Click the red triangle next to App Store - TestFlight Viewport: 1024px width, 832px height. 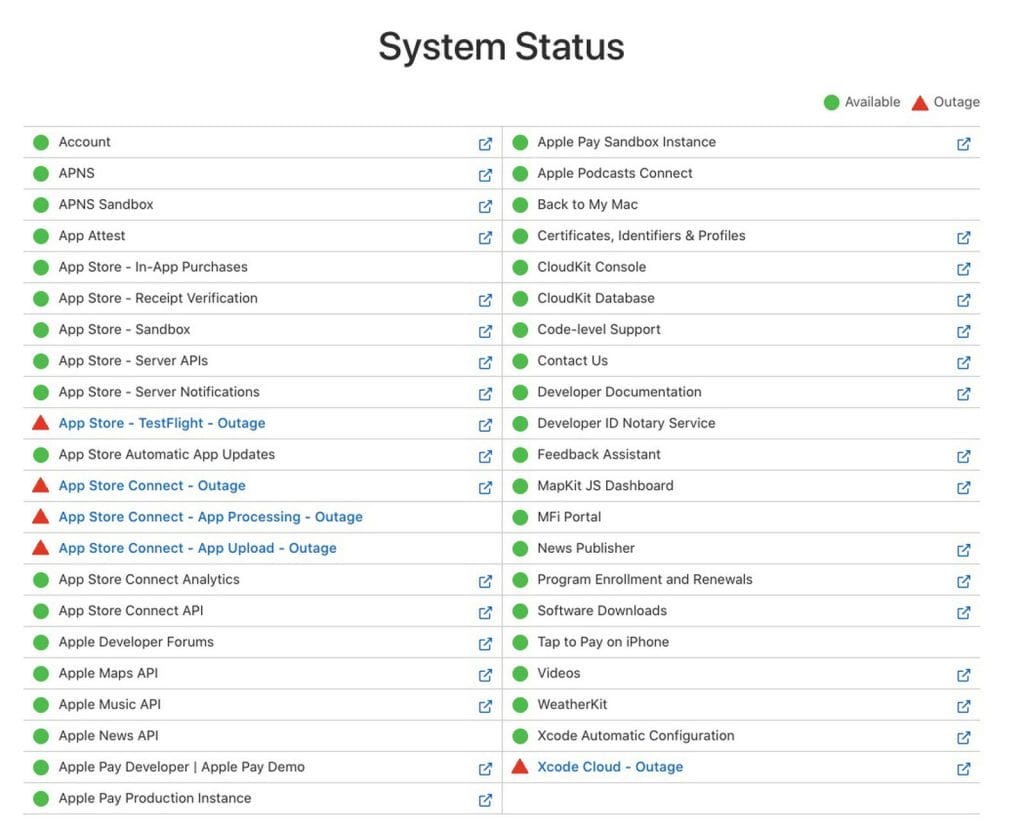[41, 423]
